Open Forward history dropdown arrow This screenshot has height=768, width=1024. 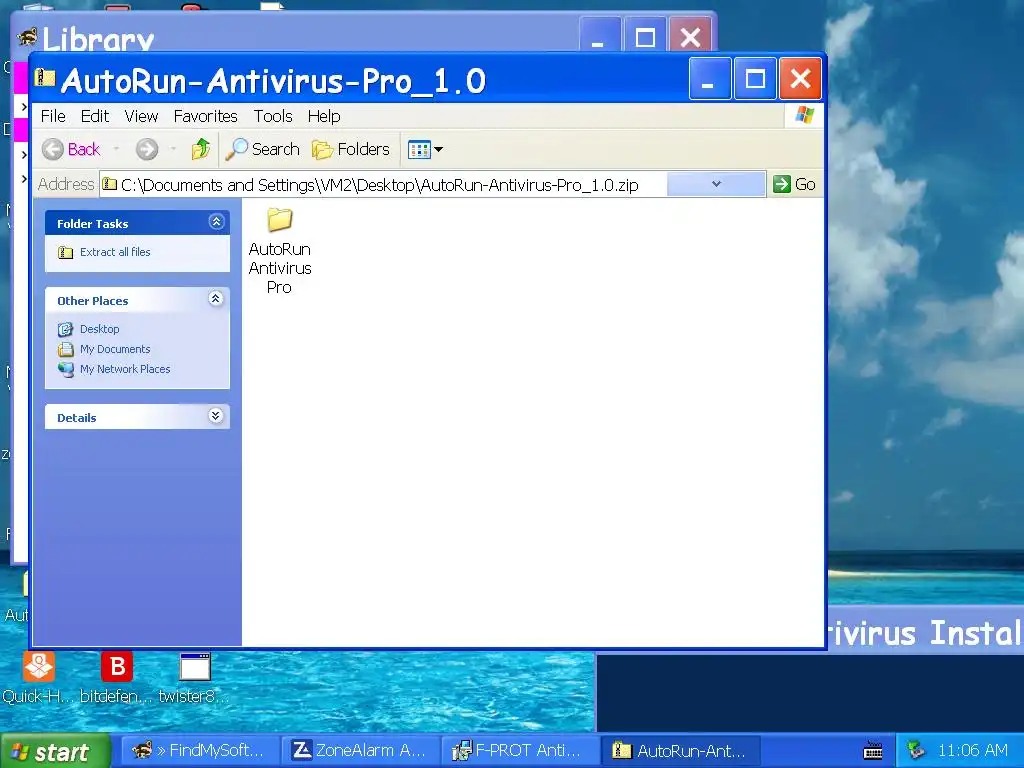(x=173, y=150)
